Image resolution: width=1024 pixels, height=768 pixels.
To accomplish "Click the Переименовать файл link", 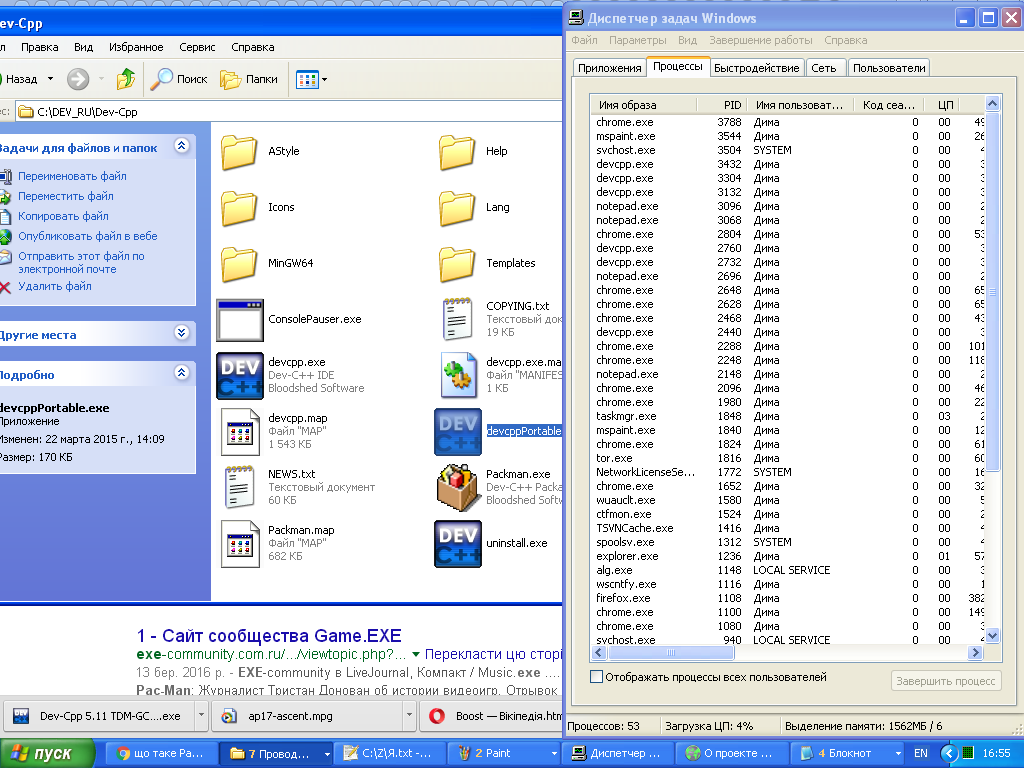I will coord(72,176).
